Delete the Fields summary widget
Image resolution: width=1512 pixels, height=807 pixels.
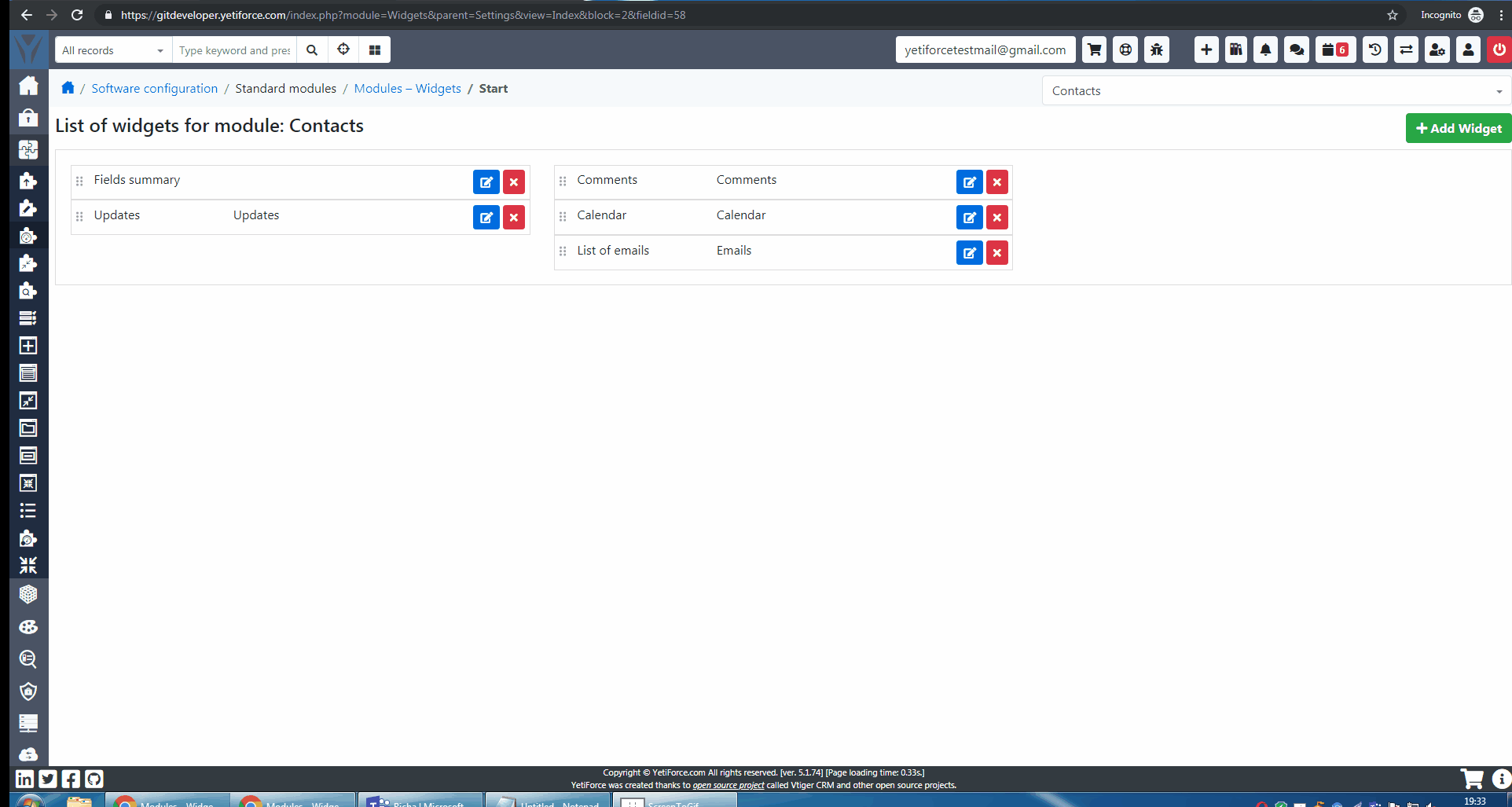pos(514,182)
